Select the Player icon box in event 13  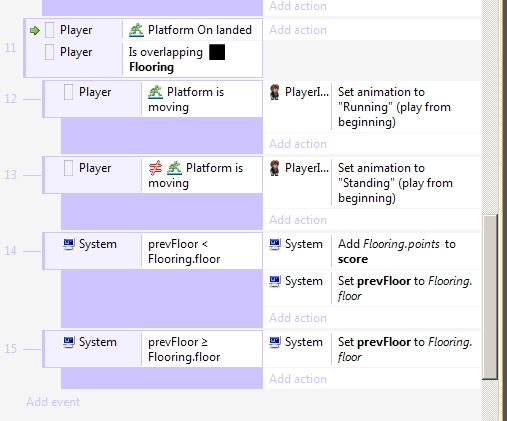[x=68, y=168]
